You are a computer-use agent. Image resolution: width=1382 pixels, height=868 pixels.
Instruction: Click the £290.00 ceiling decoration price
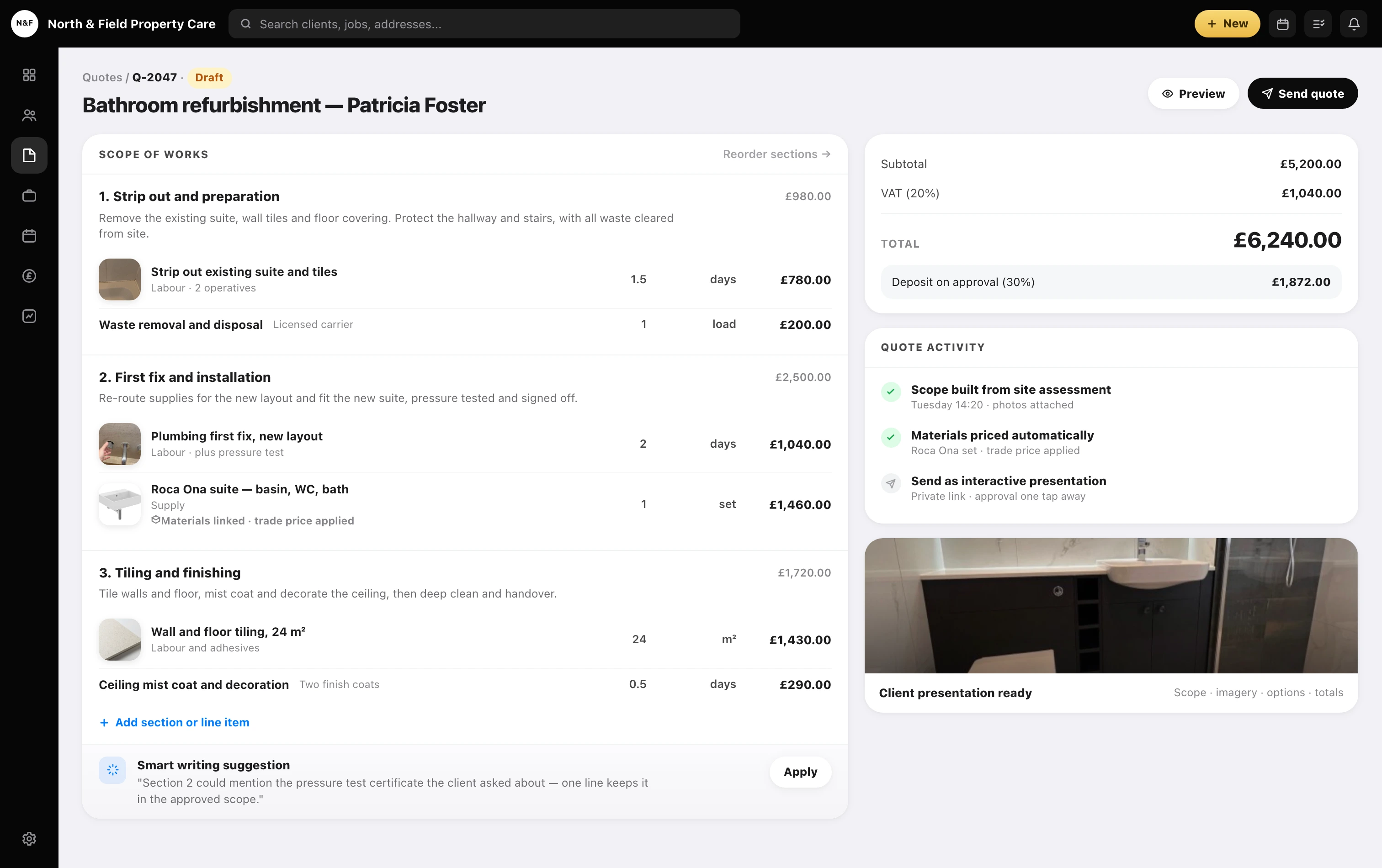805,684
